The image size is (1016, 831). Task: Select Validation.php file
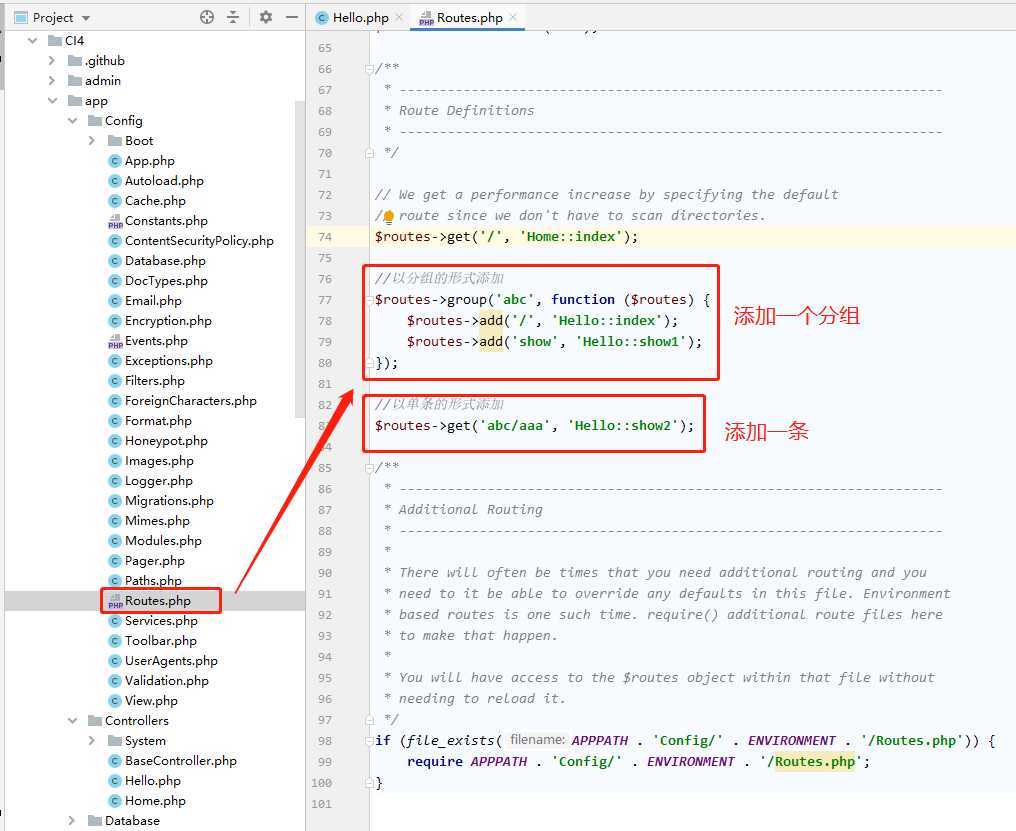pyautogui.click(x=167, y=681)
